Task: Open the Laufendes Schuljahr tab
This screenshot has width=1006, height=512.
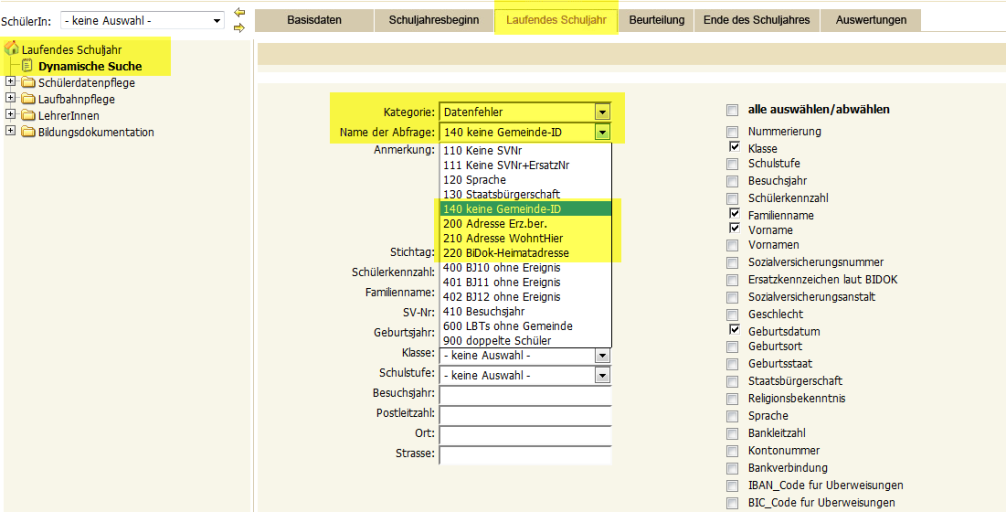Action: point(556,20)
